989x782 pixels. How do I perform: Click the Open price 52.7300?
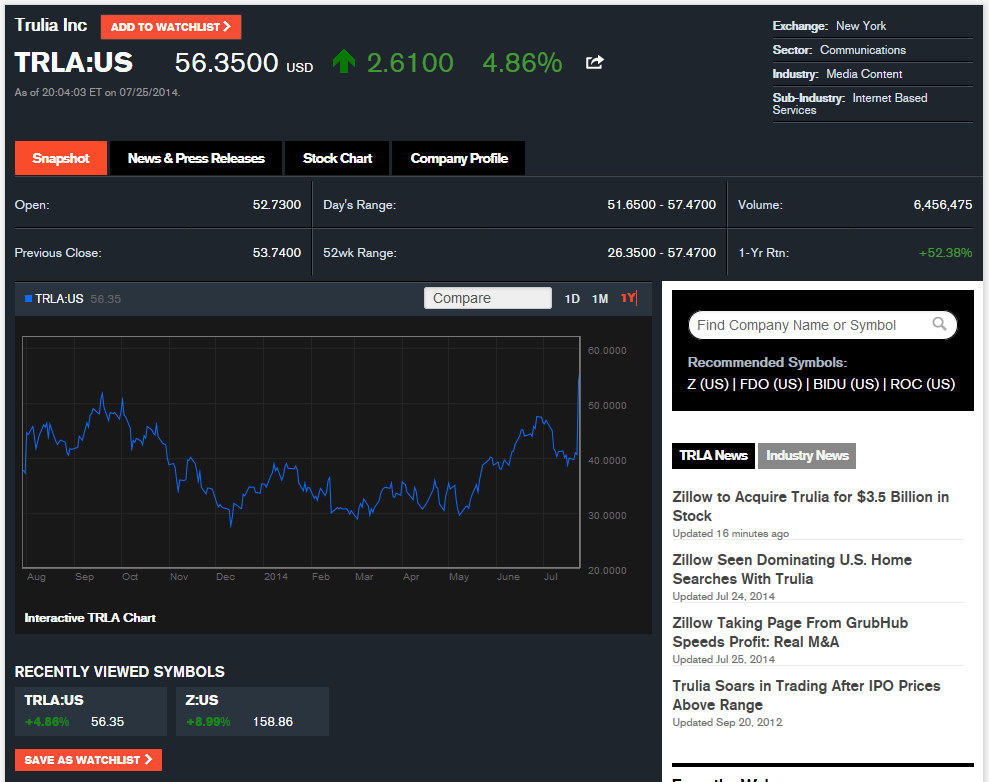click(x=277, y=205)
